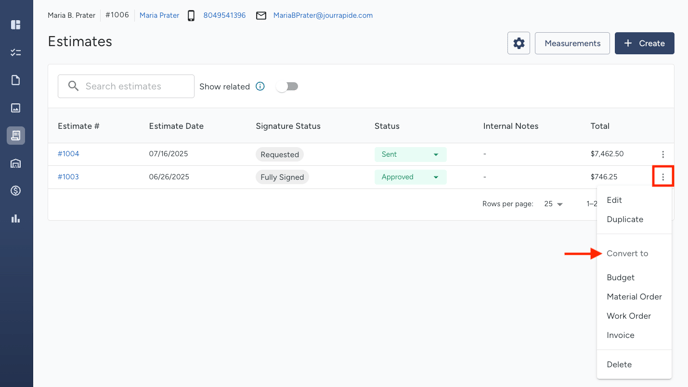688x387 pixels.
Task: Open the dashboard icon in sidebar
Action: [x=16, y=25]
